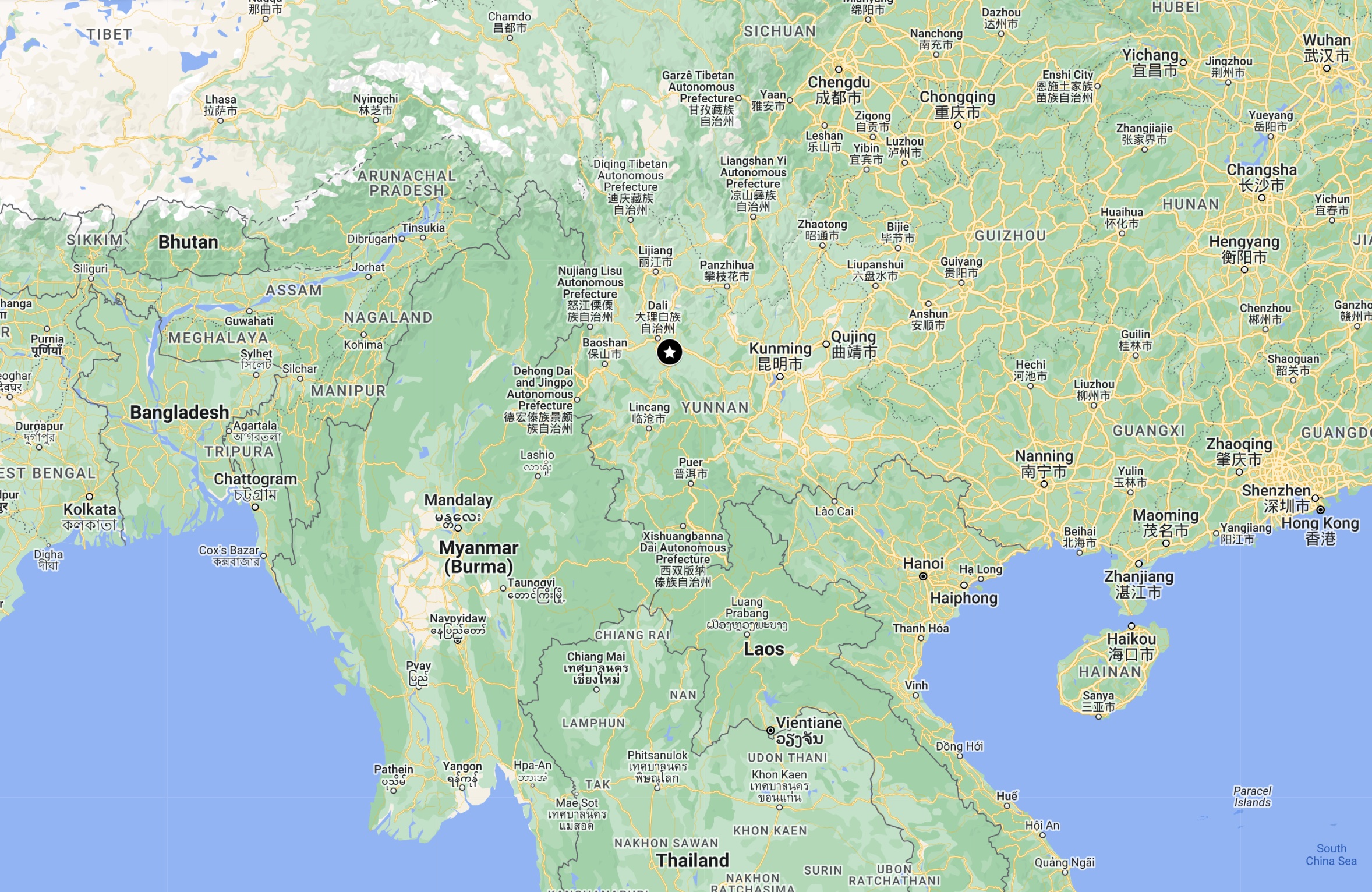Click the South China Sea label
Viewport: 1372px width, 892px height.
coord(1331,855)
